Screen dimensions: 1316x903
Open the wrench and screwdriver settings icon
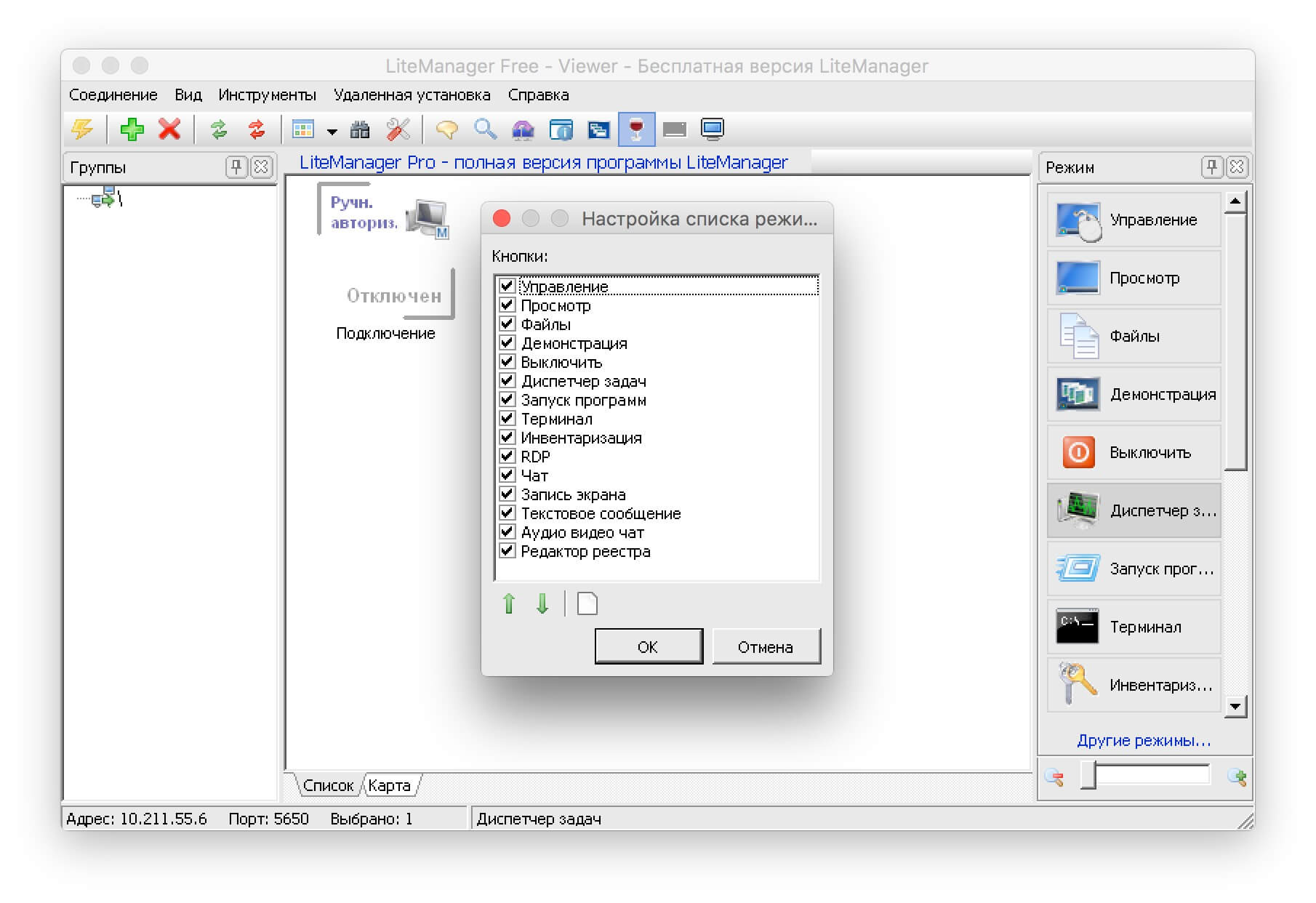pyautogui.click(x=398, y=130)
